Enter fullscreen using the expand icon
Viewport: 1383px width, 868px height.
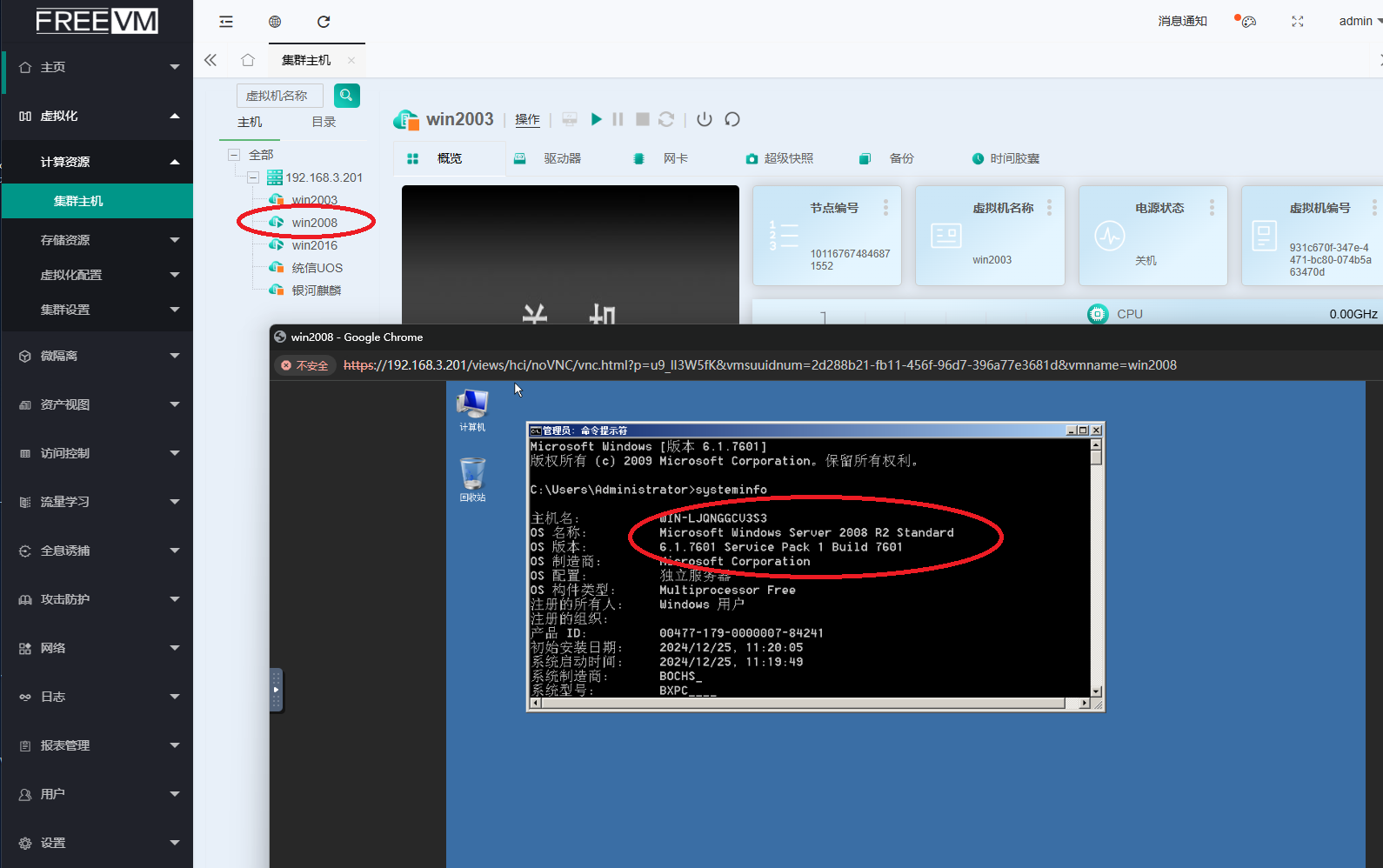(x=1297, y=22)
